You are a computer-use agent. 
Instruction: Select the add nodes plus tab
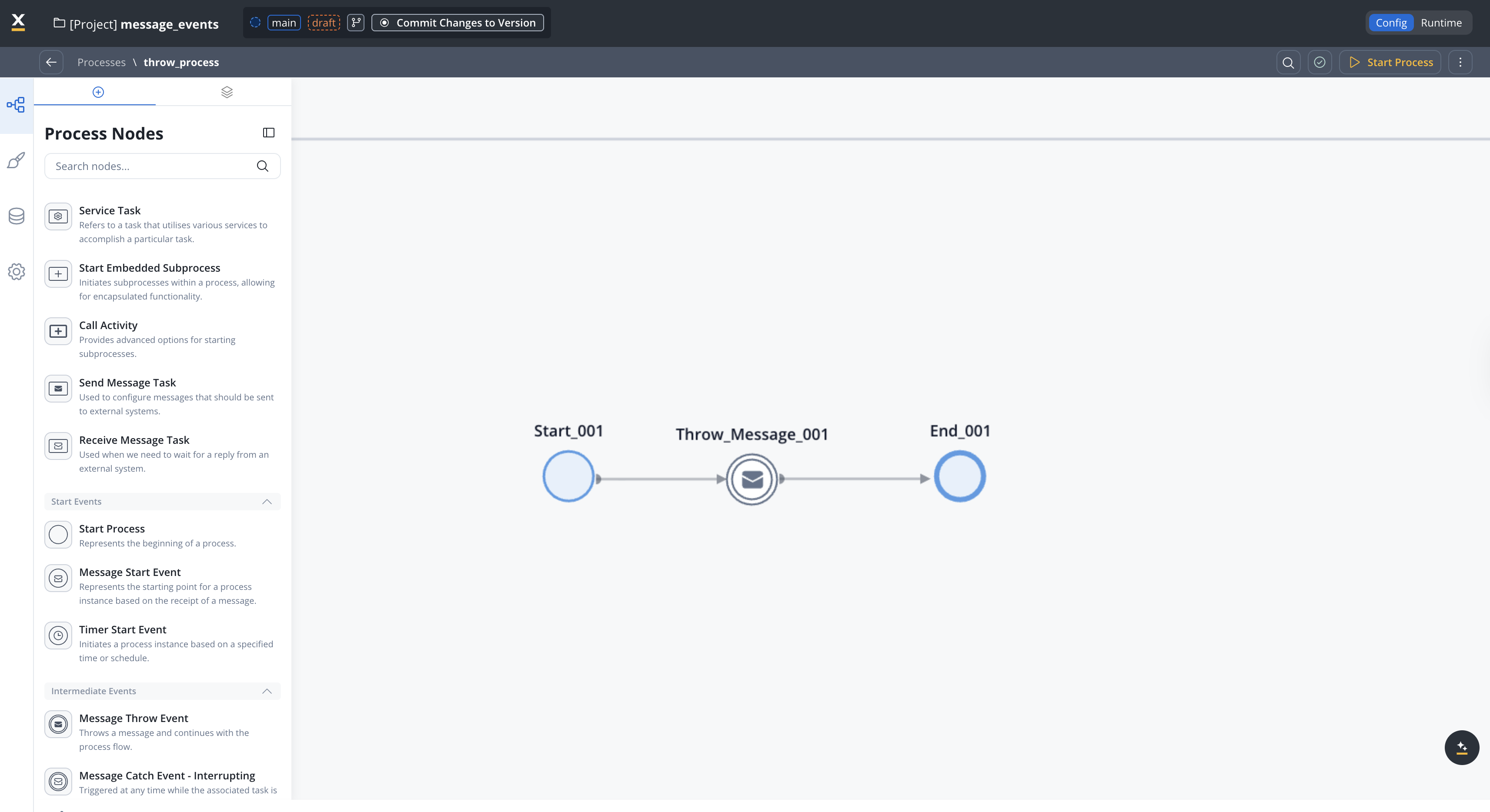(x=98, y=93)
